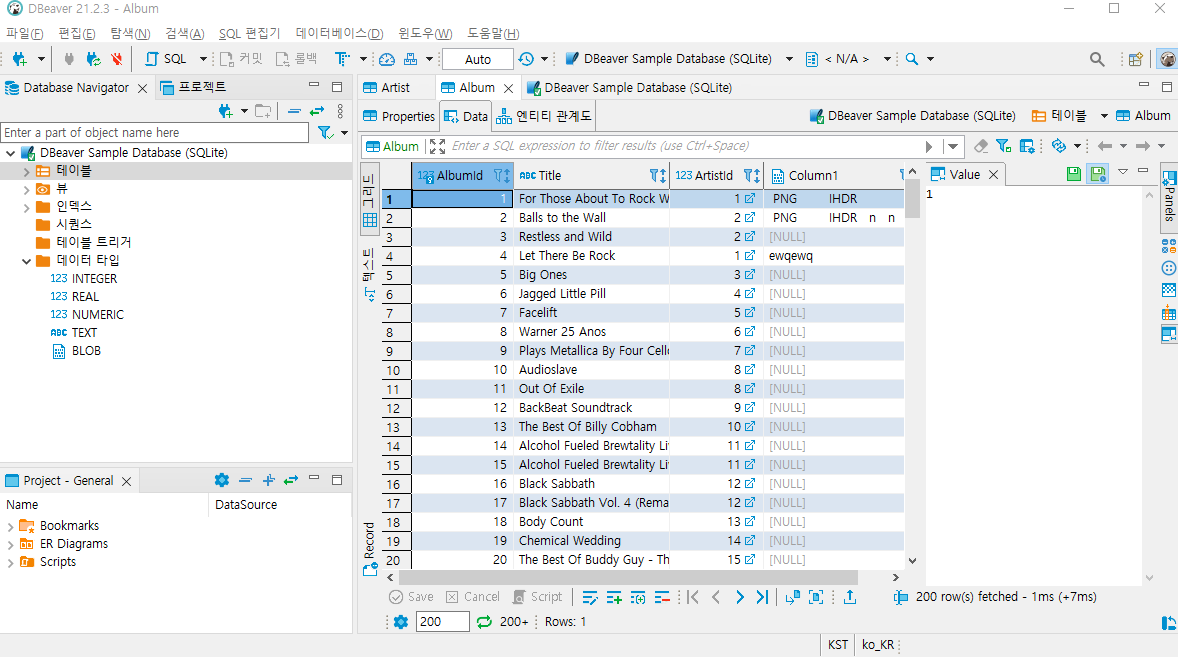This screenshot has width=1178, height=657.
Task: Click the Navigator filter funnel icon
Action: click(x=325, y=133)
